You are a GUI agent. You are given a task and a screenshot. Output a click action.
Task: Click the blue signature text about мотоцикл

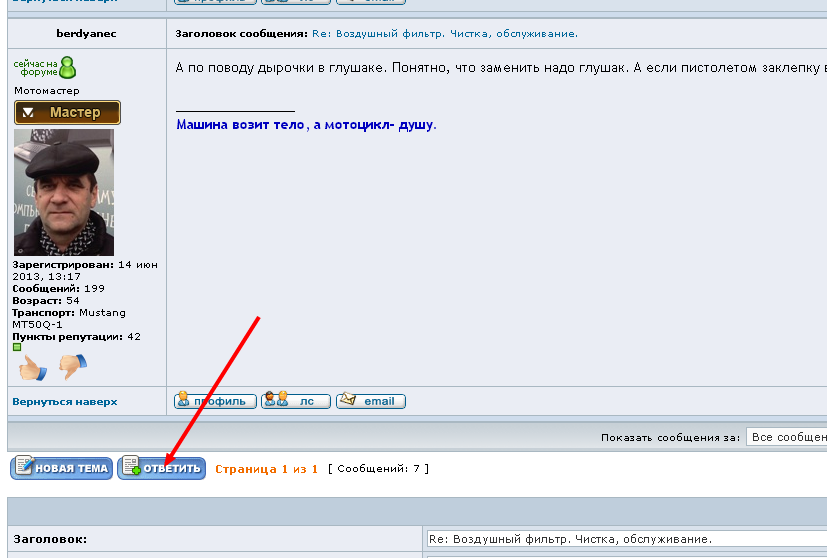click(306, 125)
